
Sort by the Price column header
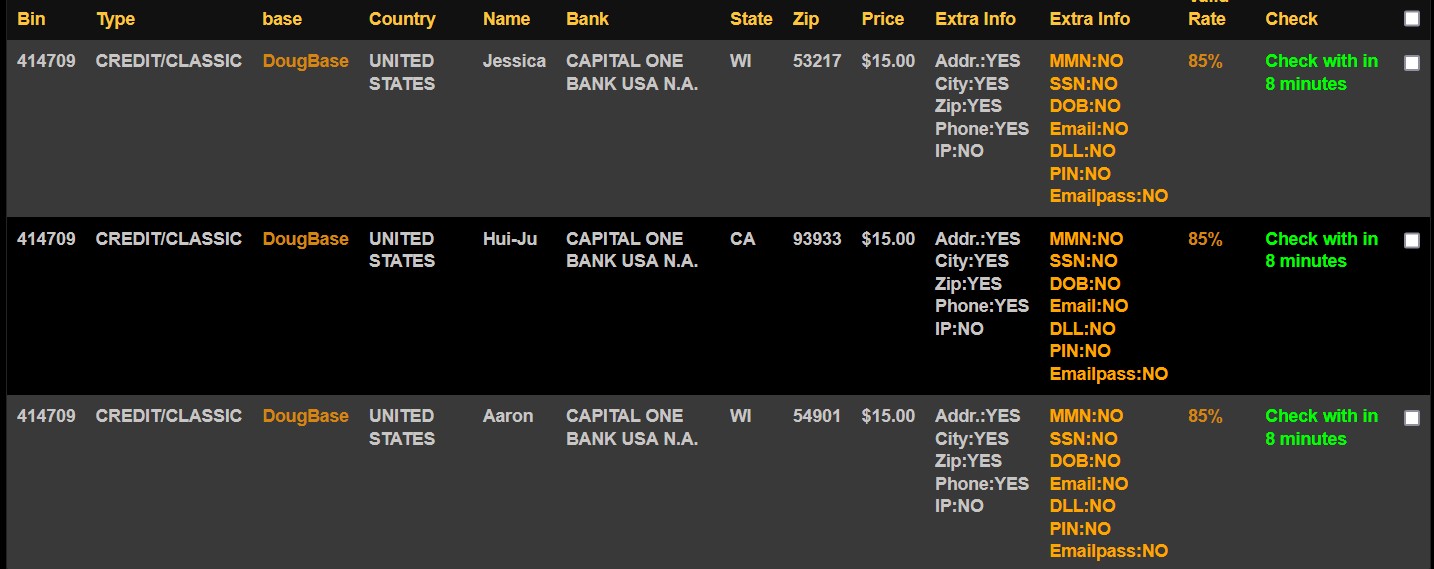883,19
